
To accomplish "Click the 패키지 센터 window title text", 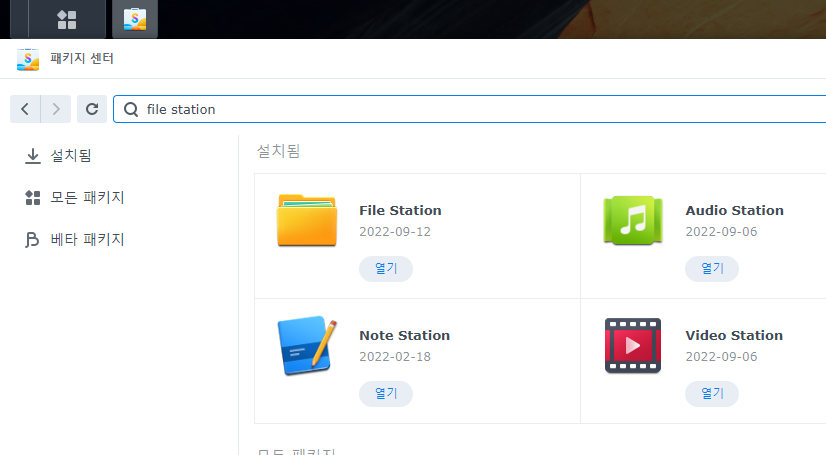I will (82, 58).
